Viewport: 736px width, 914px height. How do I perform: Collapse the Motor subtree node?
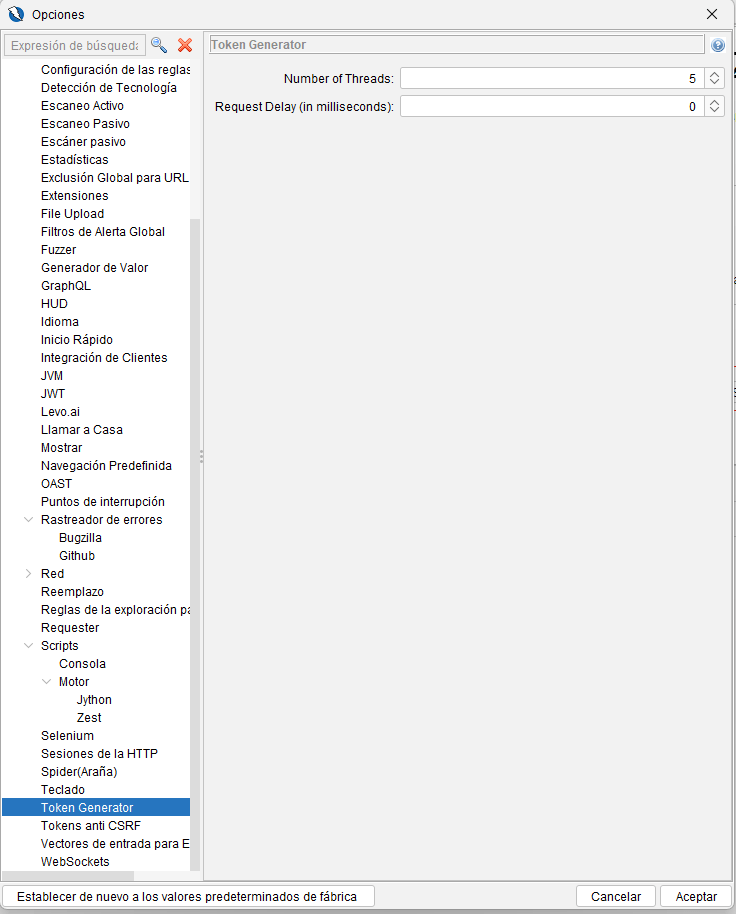point(47,682)
